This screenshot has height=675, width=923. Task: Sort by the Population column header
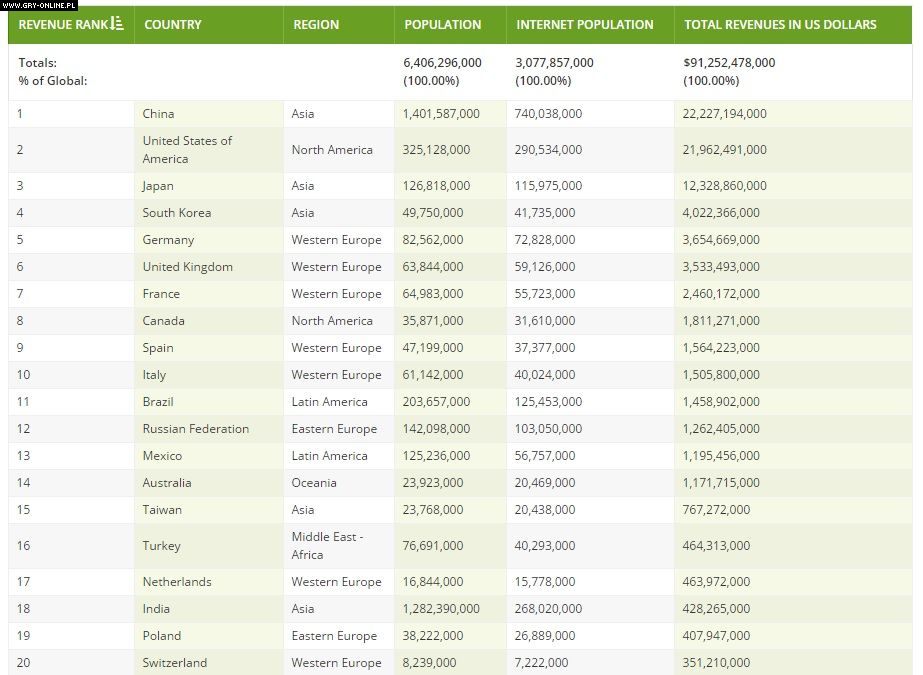click(x=442, y=24)
